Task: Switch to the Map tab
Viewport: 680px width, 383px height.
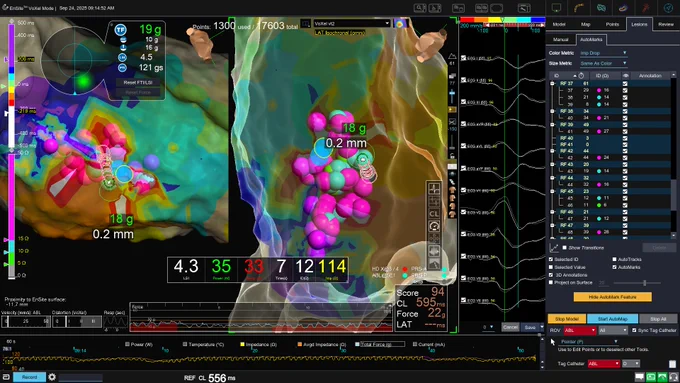Action: 585,24
